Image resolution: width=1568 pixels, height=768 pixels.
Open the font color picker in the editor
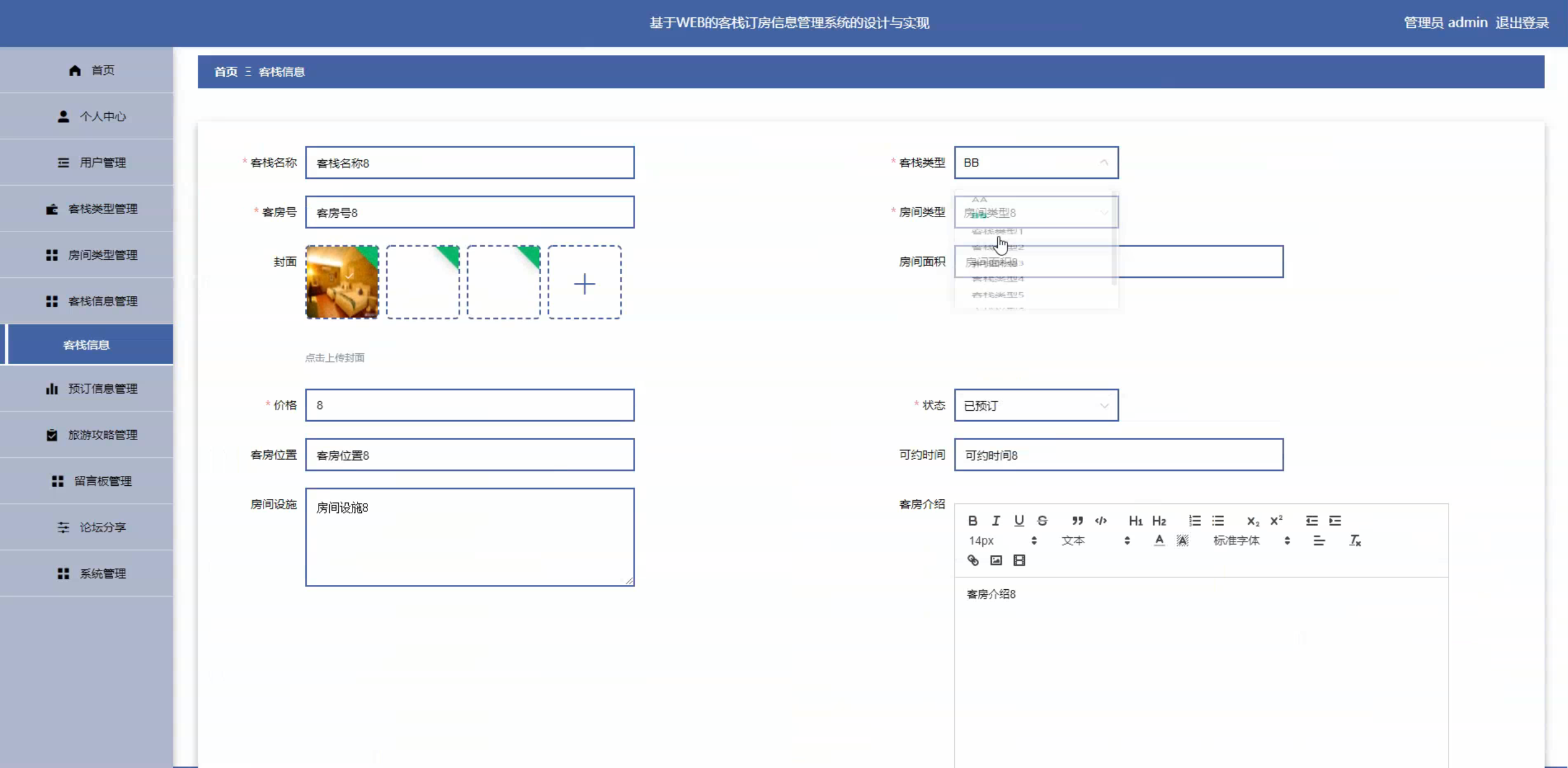pyautogui.click(x=1158, y=540)
